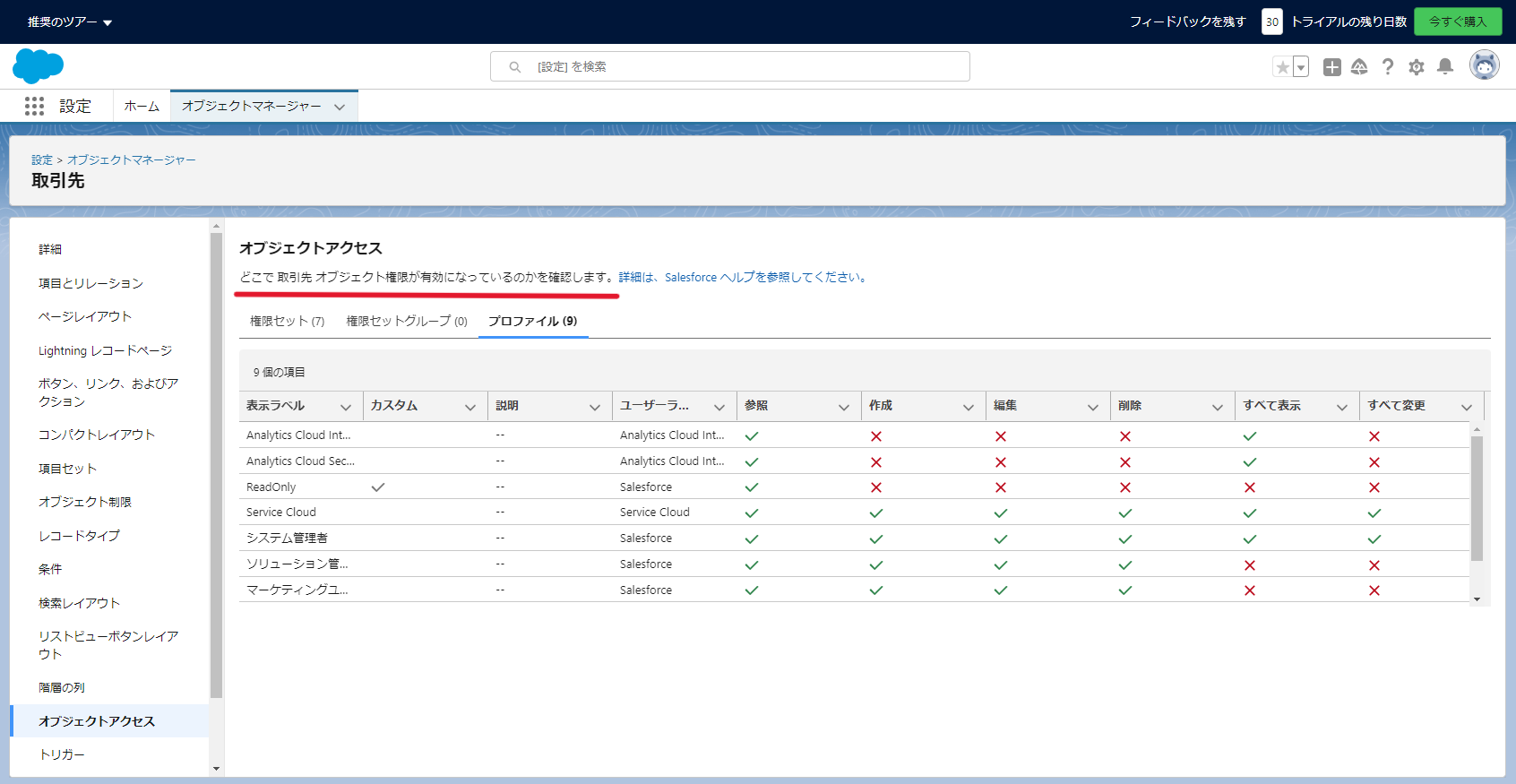Click Modify All X for ソリューション管... row
The height and width of the screenshot is (784, 1516).
click(1374, 565)
